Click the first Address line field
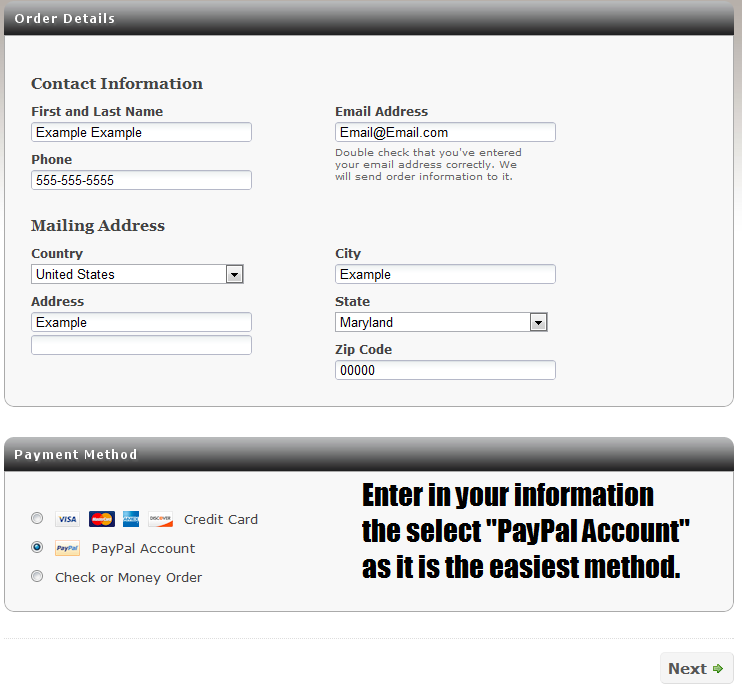The width and height of the screenshot is (742, 691). pos(141,322)
